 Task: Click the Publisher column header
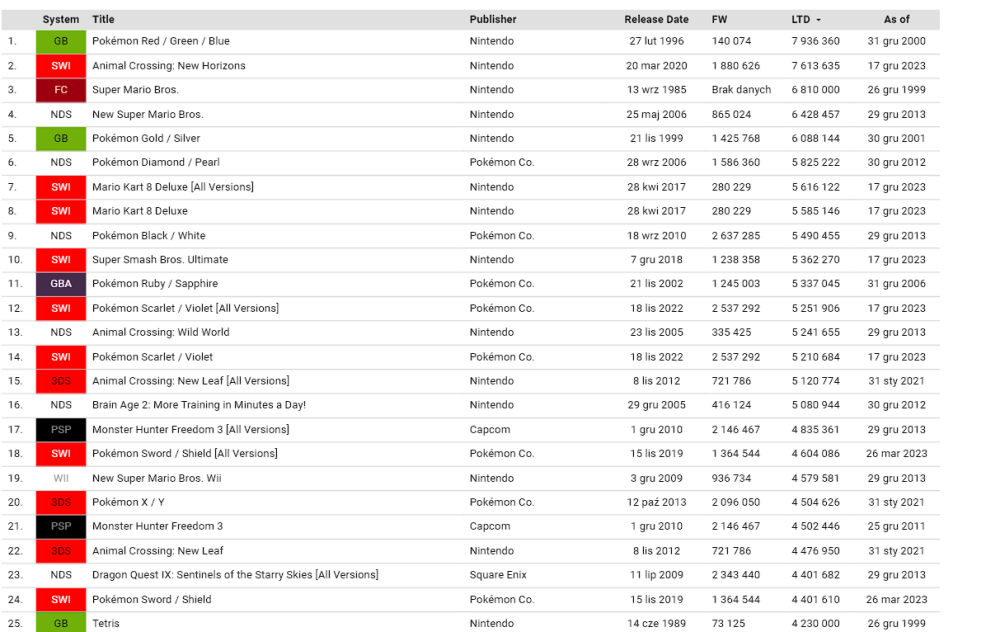493,19
